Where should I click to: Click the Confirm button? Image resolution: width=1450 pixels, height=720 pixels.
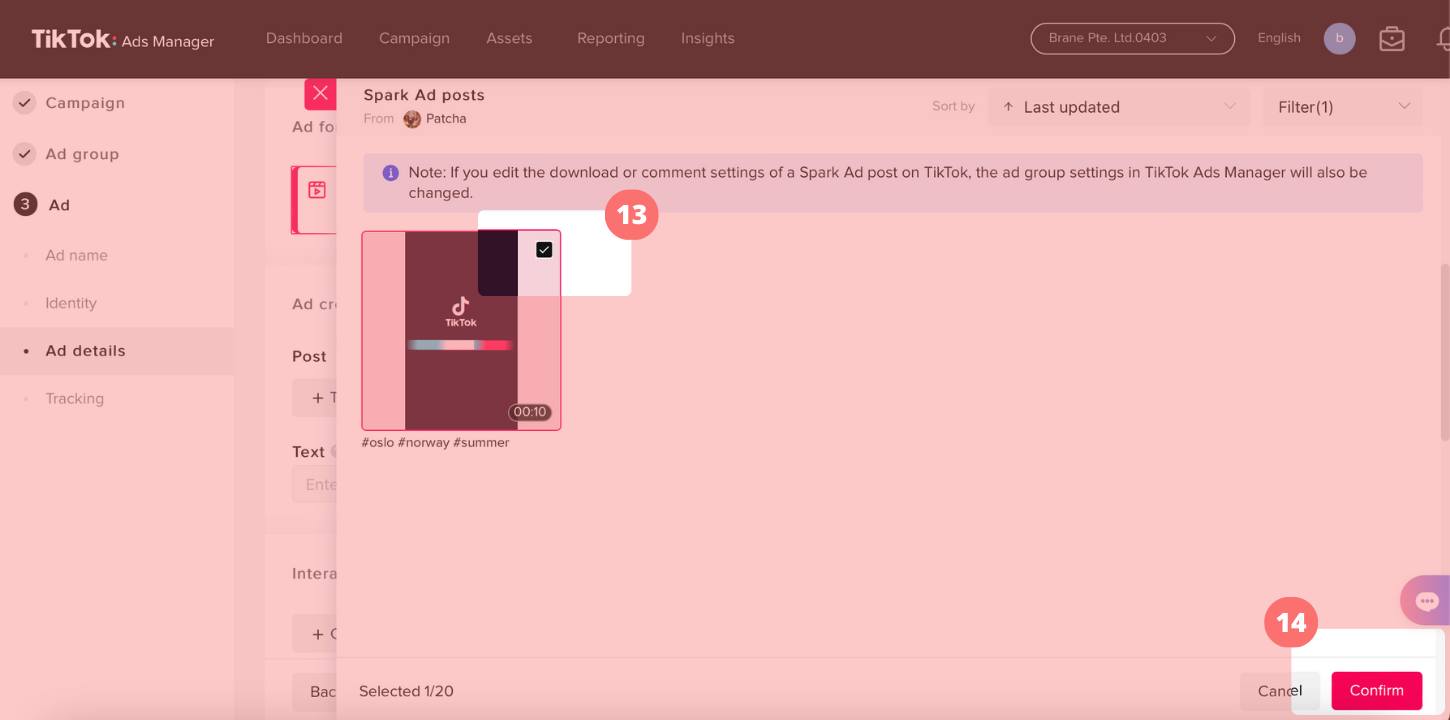(x=1376, y=691)
